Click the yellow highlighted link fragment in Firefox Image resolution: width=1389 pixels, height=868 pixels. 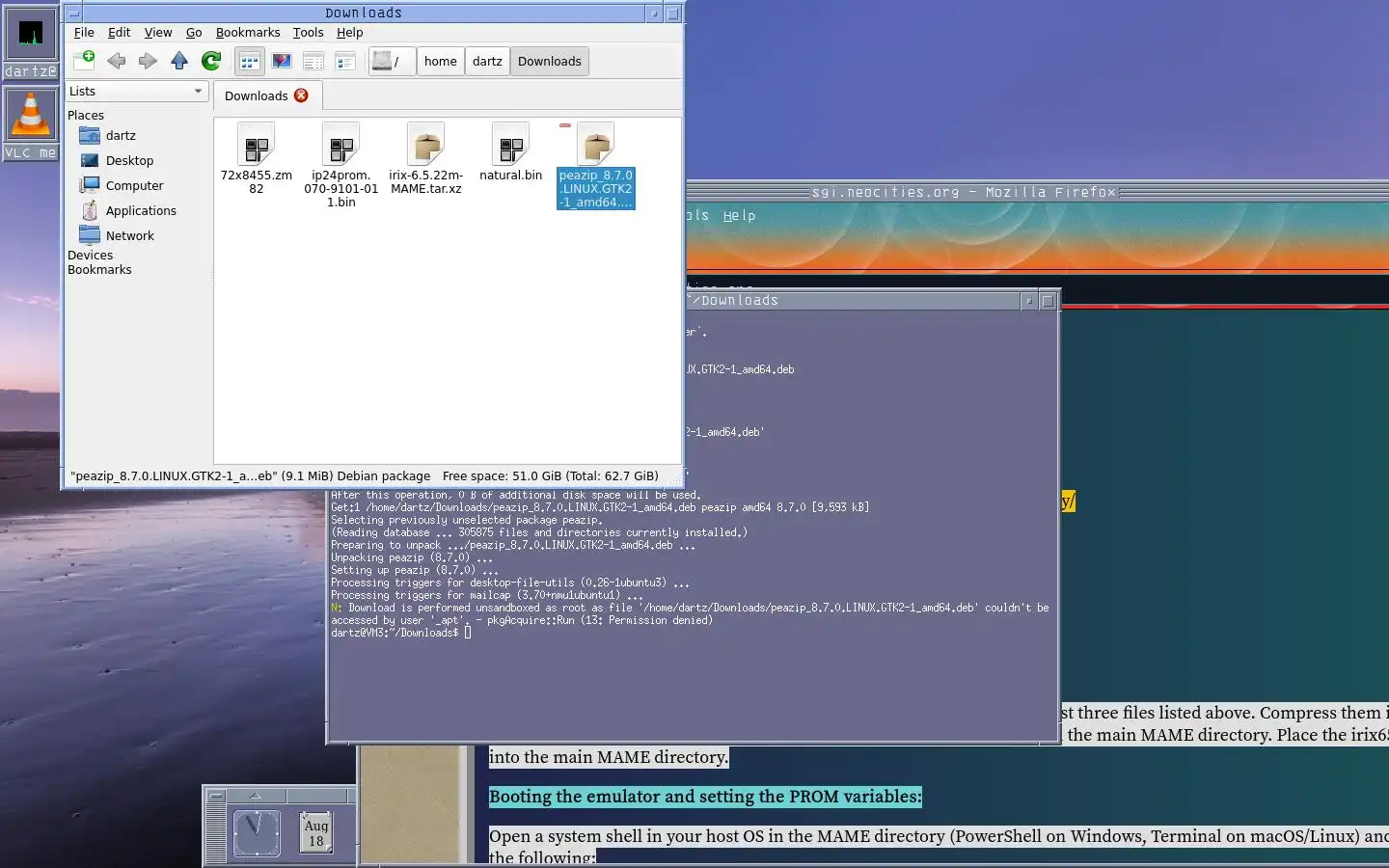pyautogui.click(x=1068, y=502)
